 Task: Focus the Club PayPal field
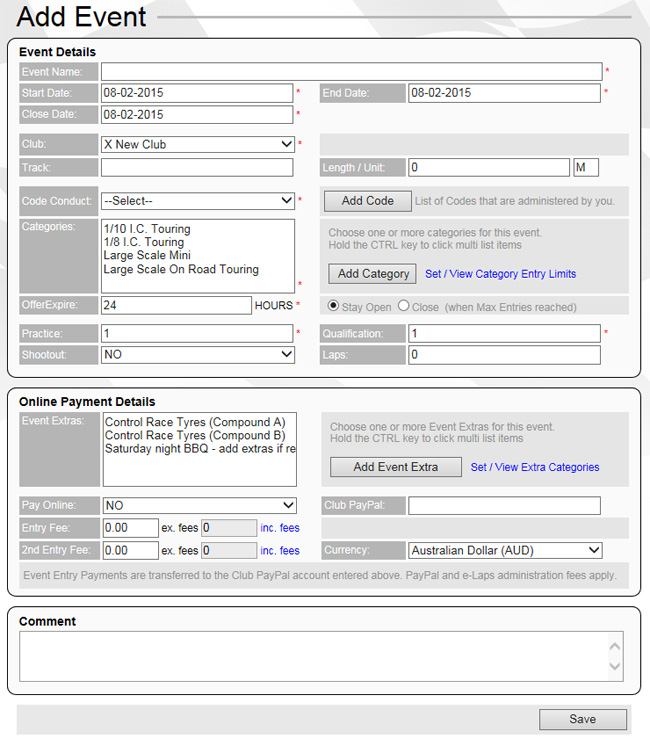(x=504, y=505)
